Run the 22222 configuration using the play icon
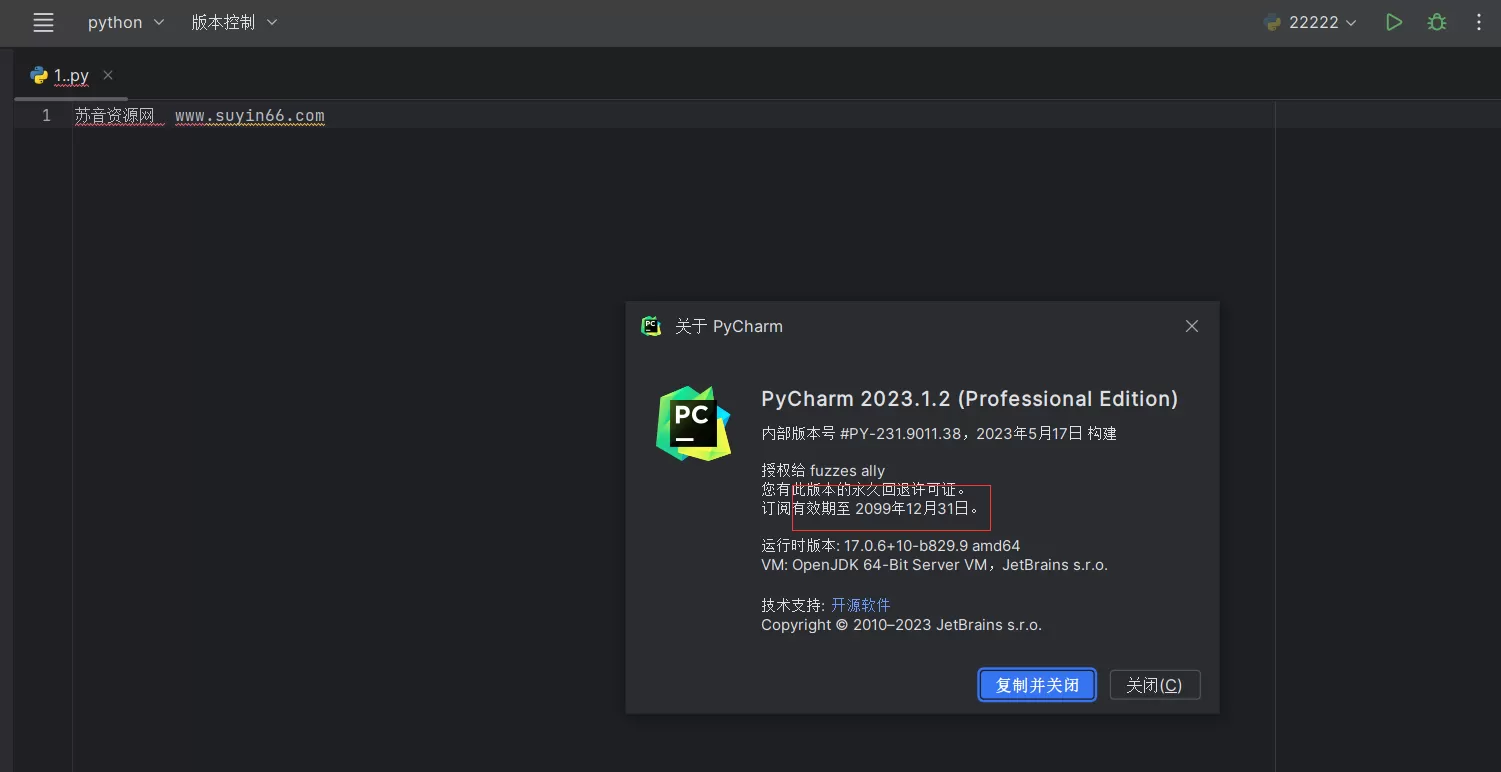The height and width of the screenshot is (772, 1501). coord(1394,21)
